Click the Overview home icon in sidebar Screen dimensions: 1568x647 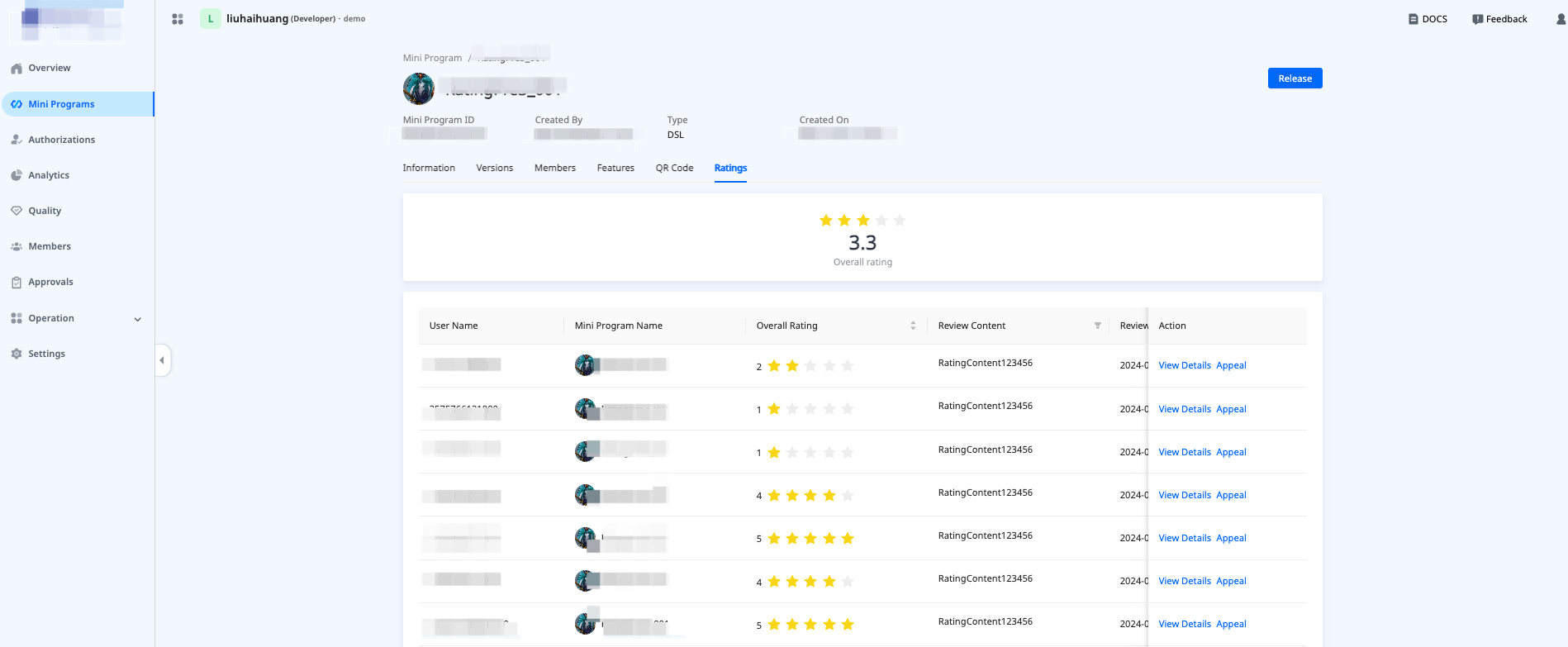(x=17, y=69)
